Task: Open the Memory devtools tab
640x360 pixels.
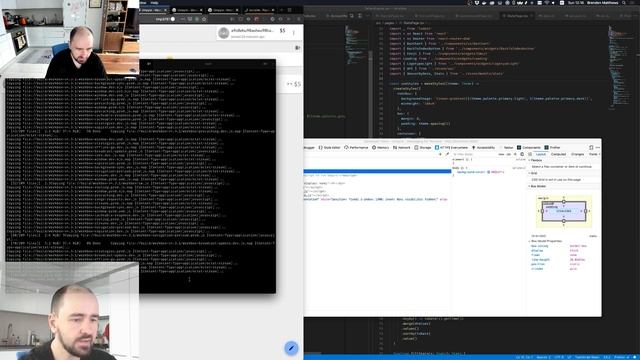Action: point(380,147)
